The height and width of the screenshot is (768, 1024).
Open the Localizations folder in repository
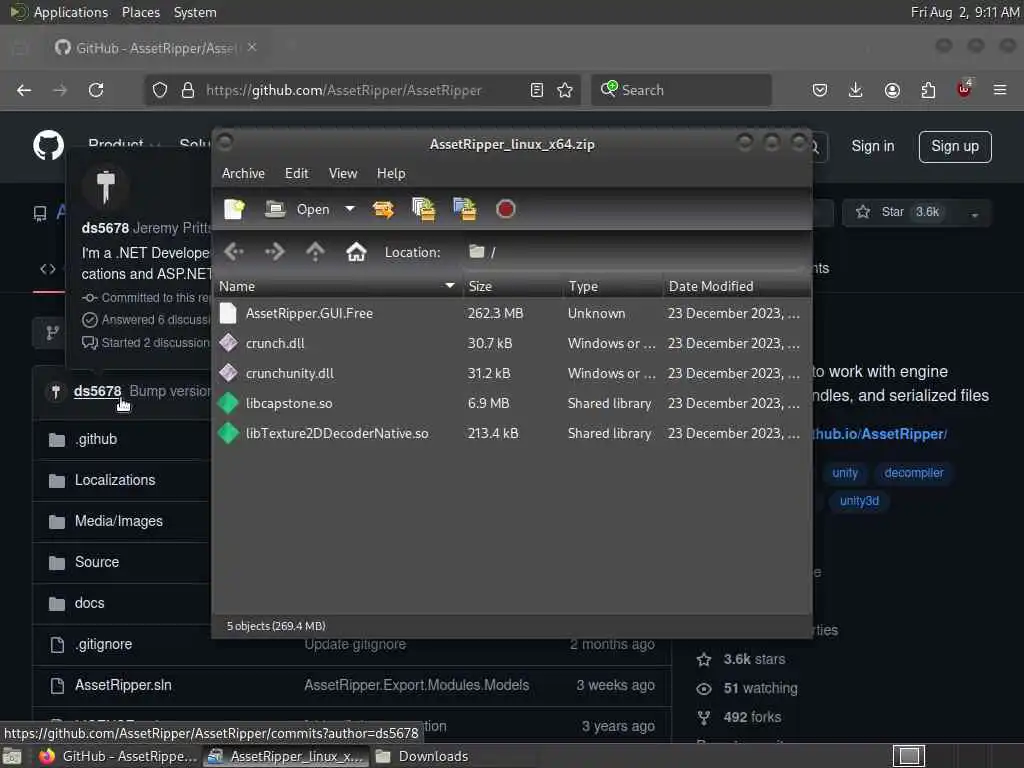pos(115,480)
